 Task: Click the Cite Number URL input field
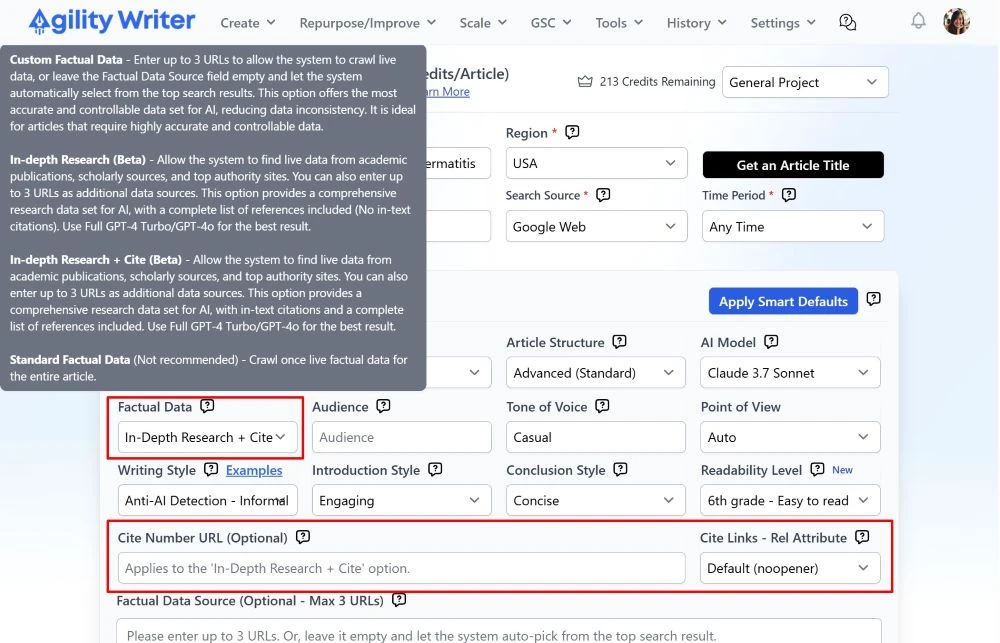pyautogui.click(x=402, y=568)
